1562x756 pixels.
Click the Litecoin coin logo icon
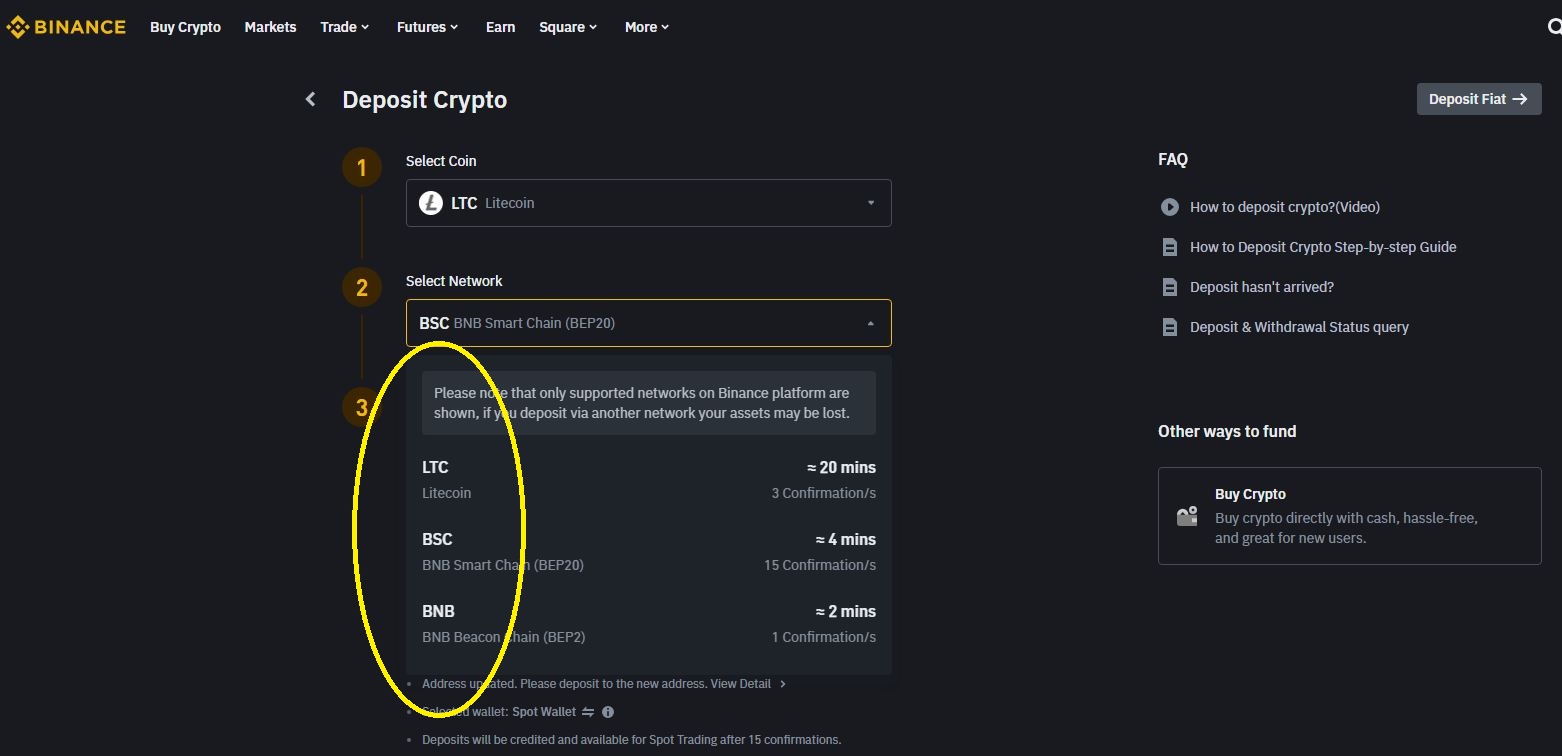point(431,203)
